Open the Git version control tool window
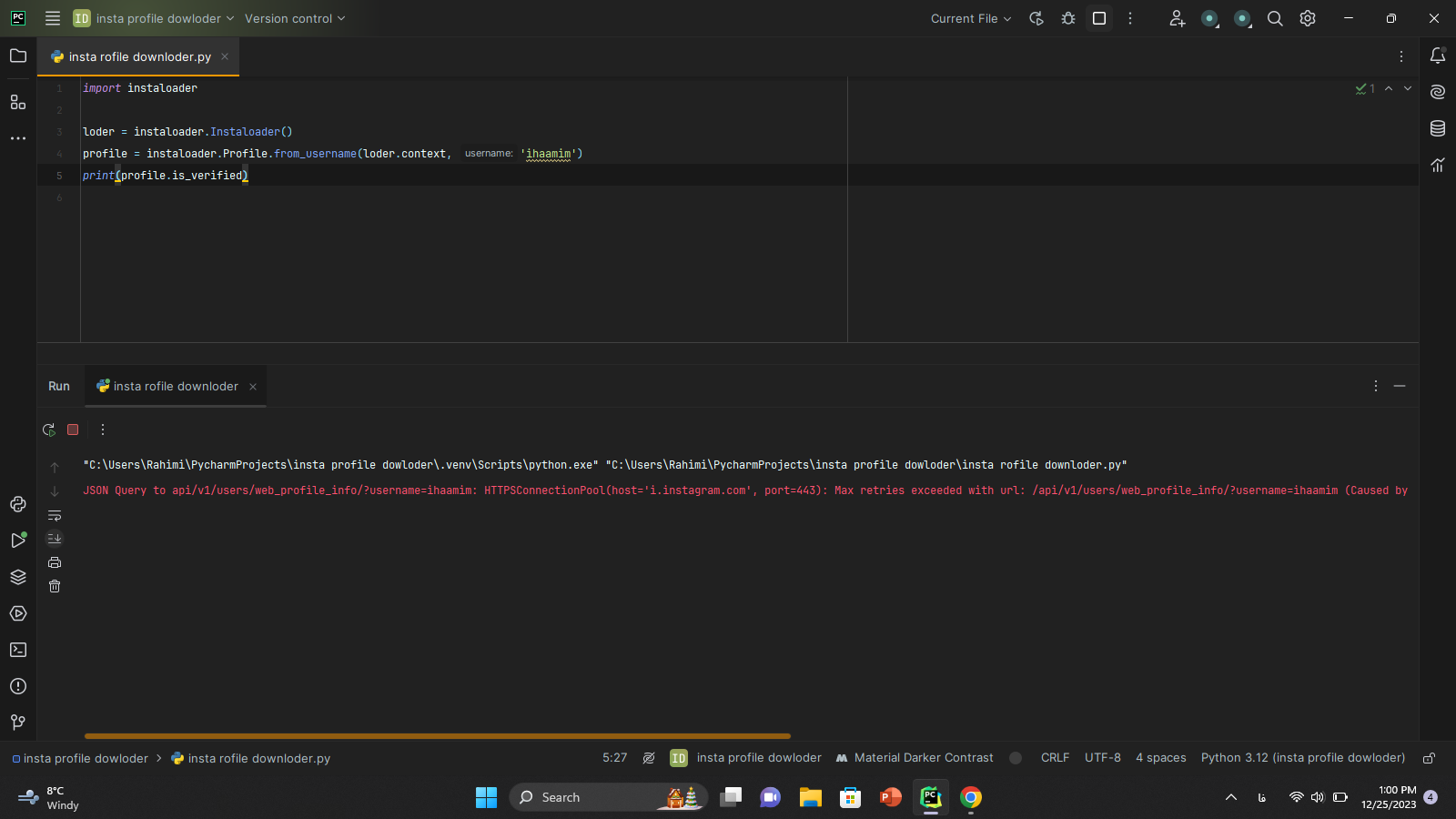This screenshot has height=819, width=1456. click(18, 723)
